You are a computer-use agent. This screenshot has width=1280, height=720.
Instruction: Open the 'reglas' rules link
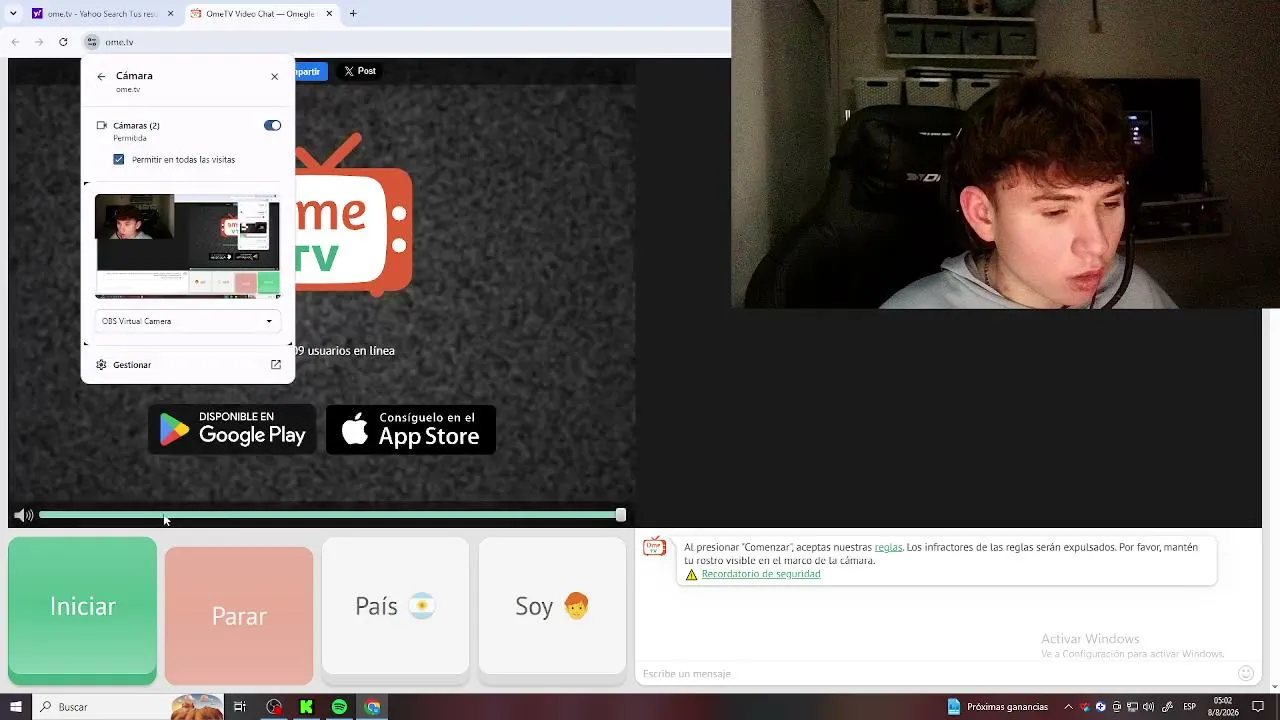tap(888, 547)
